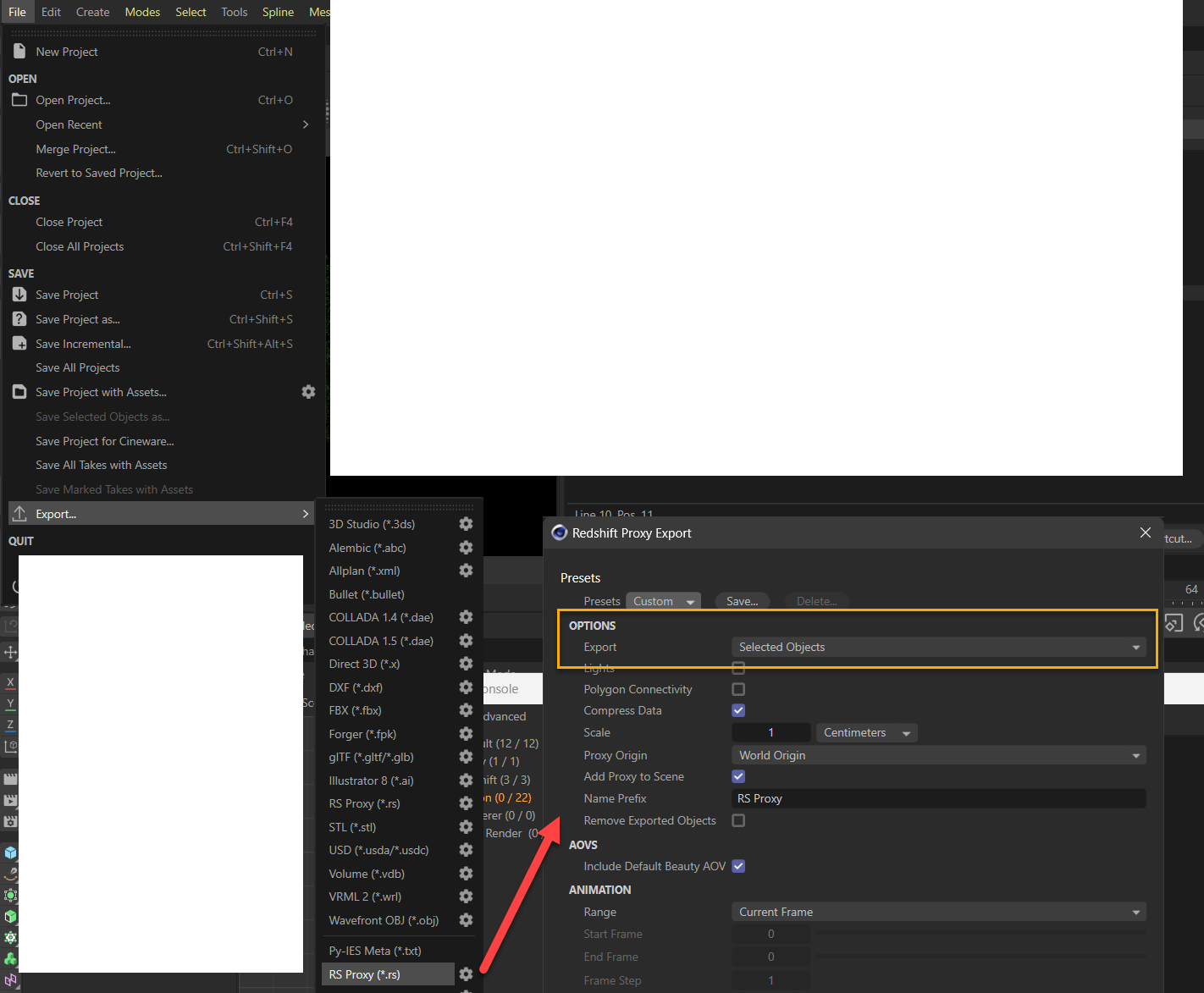1204x993 pixels.
Task: Click the Start Frame number field
Action: coord(770,934)
